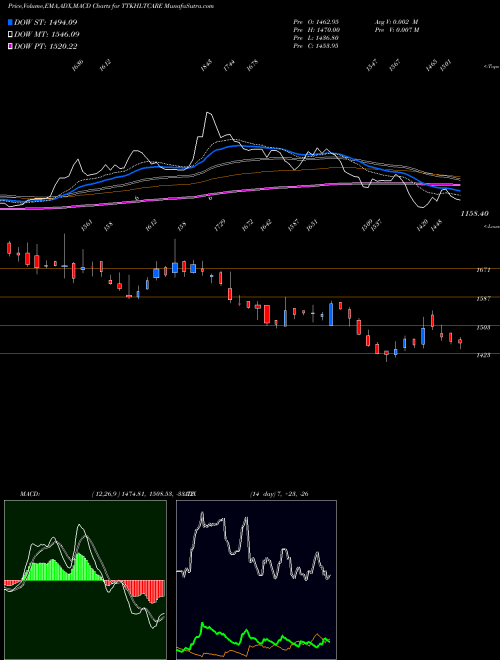This screenshot has height=660, width=500.
Task: Click the 1547 label in the tops row
Action: [372, 65]
